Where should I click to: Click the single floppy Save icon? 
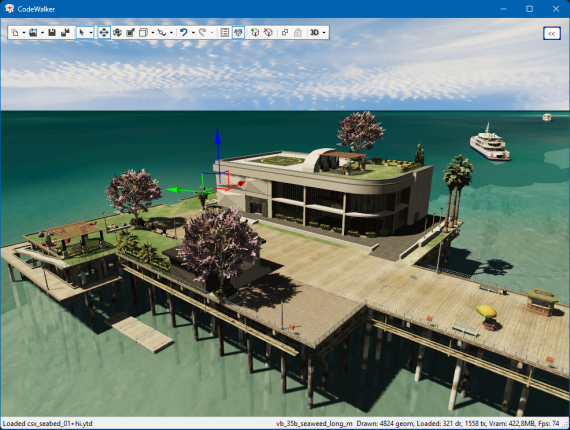click(x=52, y=33)
